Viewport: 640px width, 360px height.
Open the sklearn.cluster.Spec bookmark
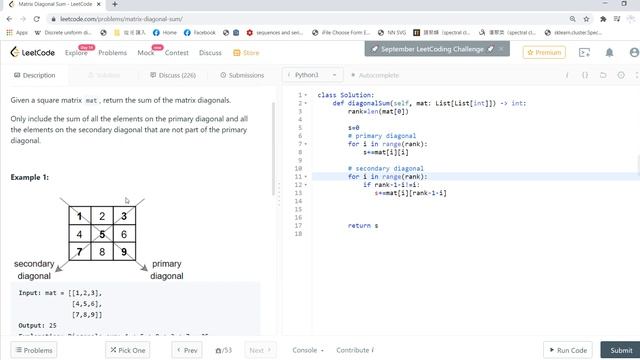(x=573, y=32)
